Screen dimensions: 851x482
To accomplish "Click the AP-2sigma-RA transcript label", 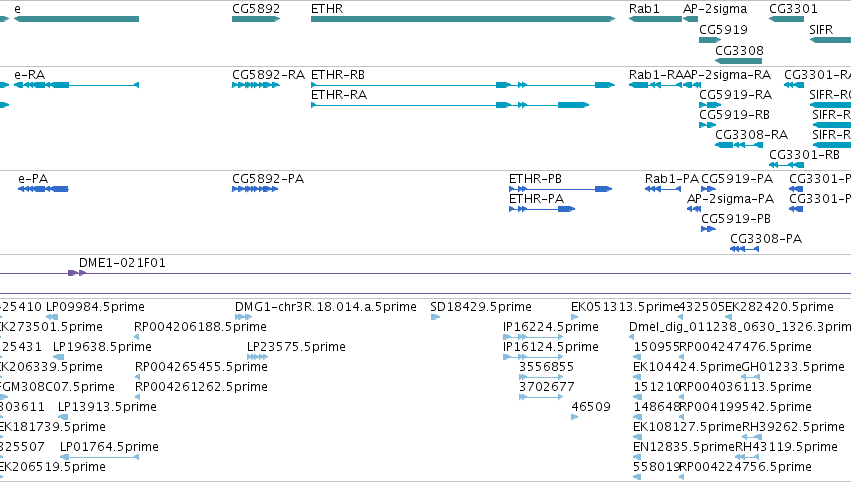I will pos(727,74).
